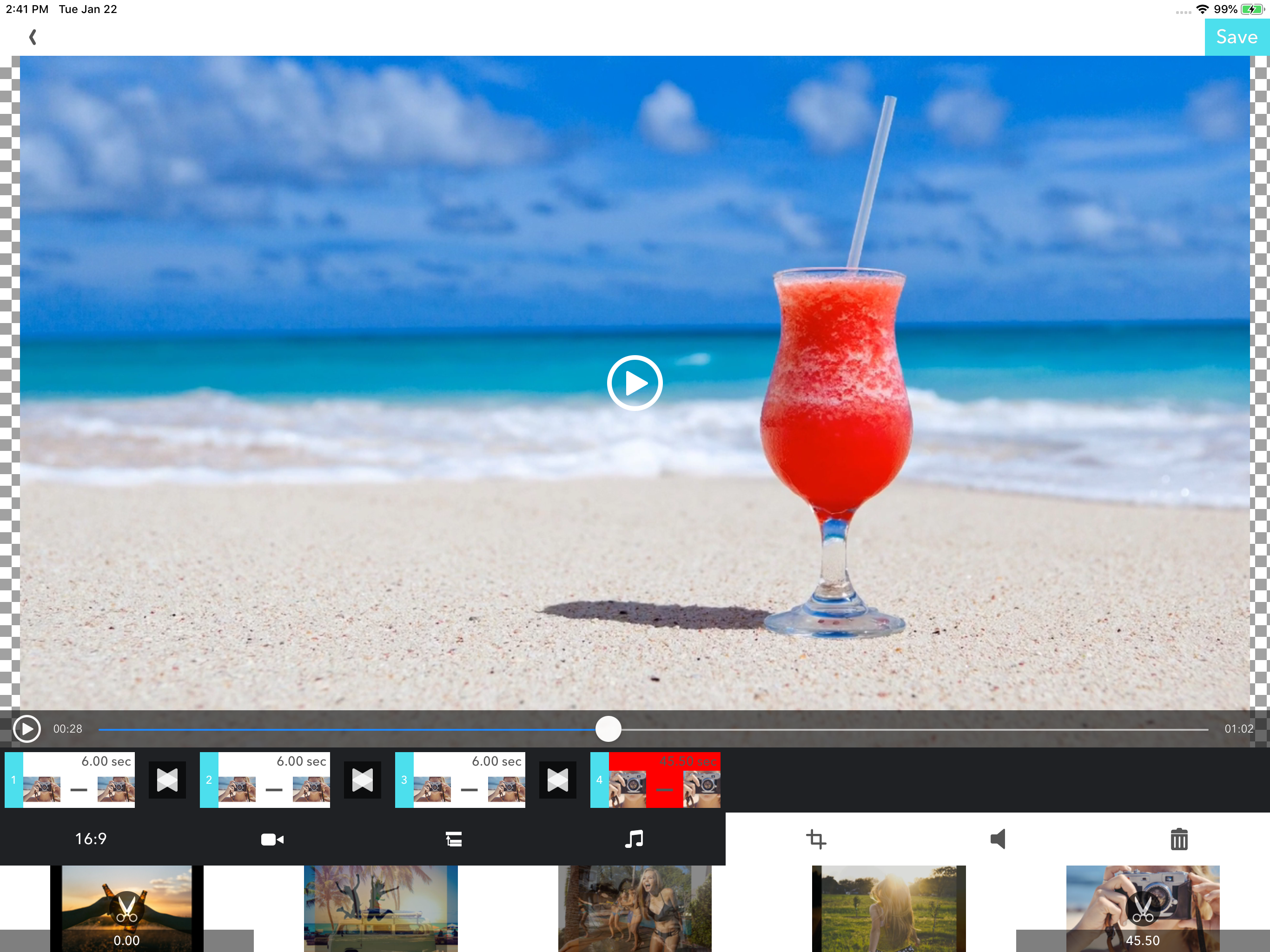1270x952 pixels.
Task: Select clip 3 labeled 6.00 sec
Action: click(x=461, y=780)
